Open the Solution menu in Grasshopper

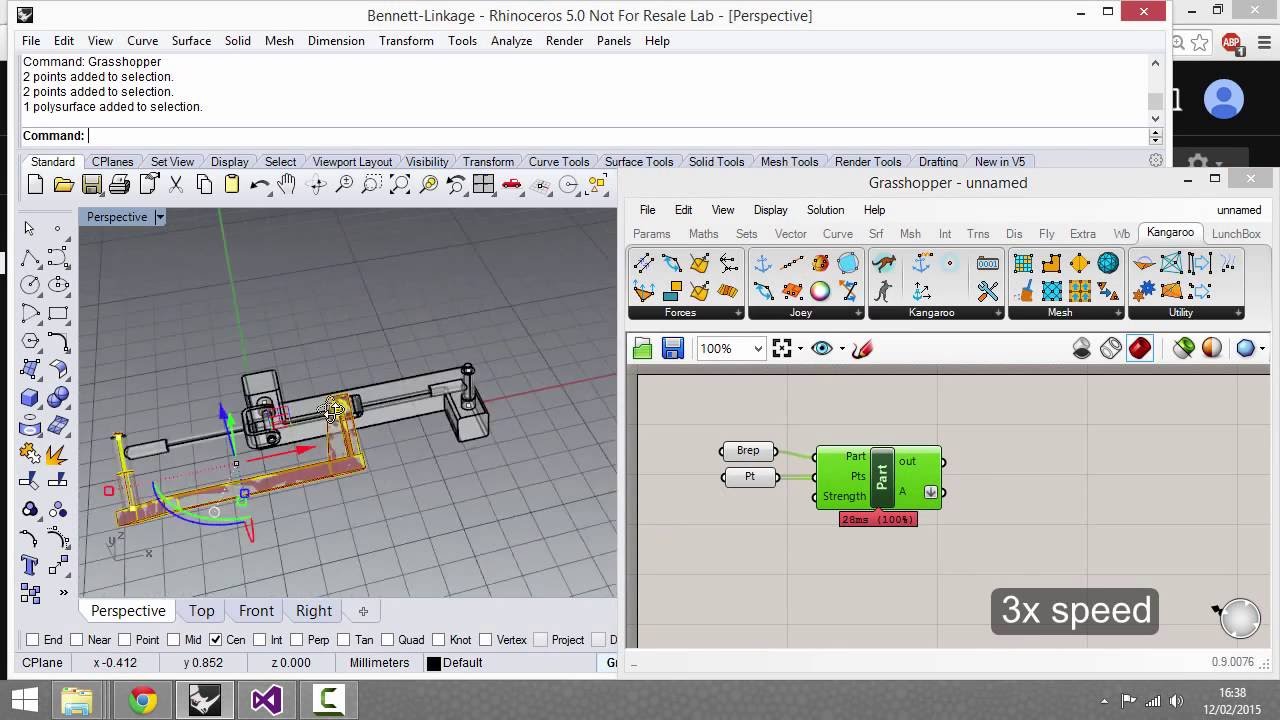(x=825, y=210)
